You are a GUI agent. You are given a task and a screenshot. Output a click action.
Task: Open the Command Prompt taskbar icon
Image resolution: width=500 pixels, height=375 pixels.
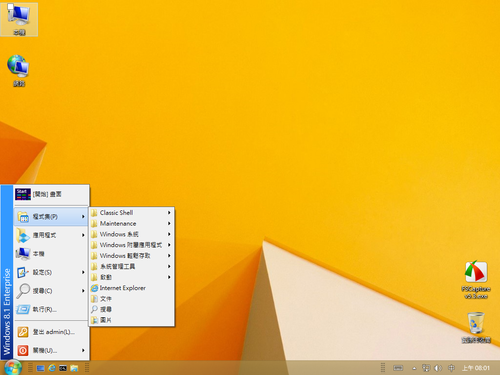63,368
